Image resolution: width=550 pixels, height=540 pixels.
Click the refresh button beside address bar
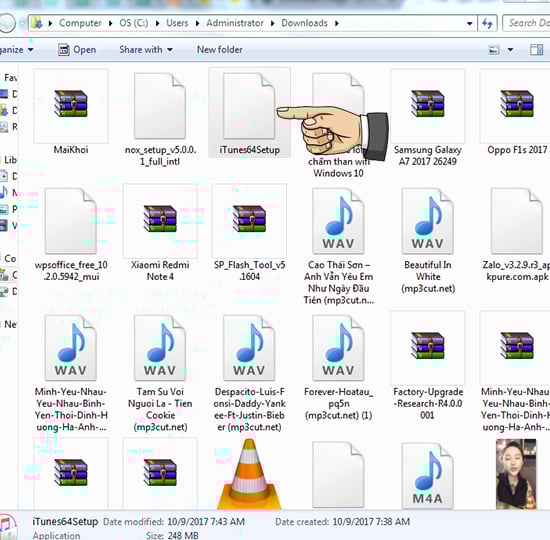pos(487,24)
